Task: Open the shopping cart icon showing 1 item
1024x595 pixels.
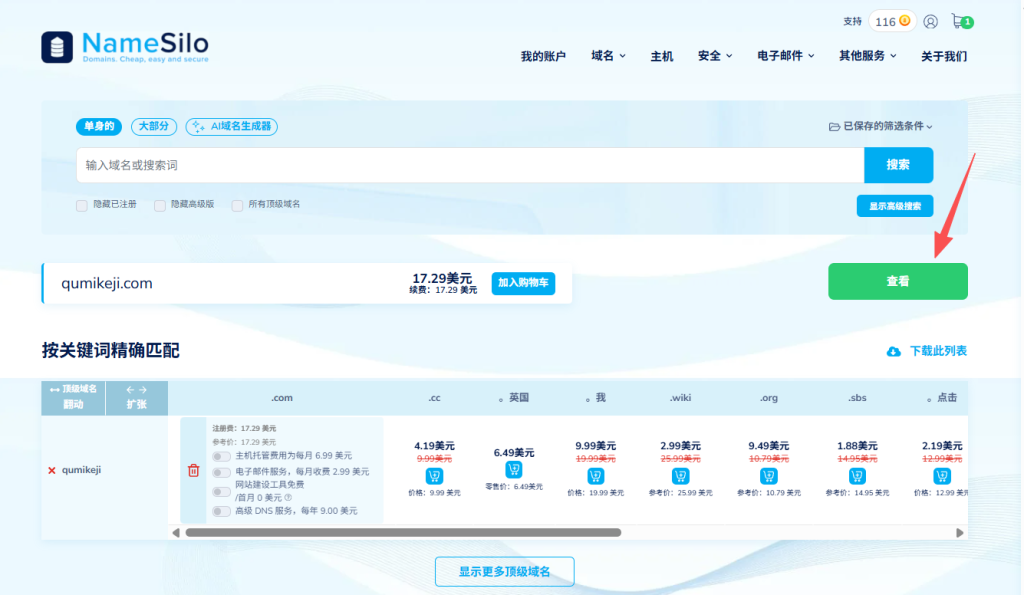Action: coord(958,20)
